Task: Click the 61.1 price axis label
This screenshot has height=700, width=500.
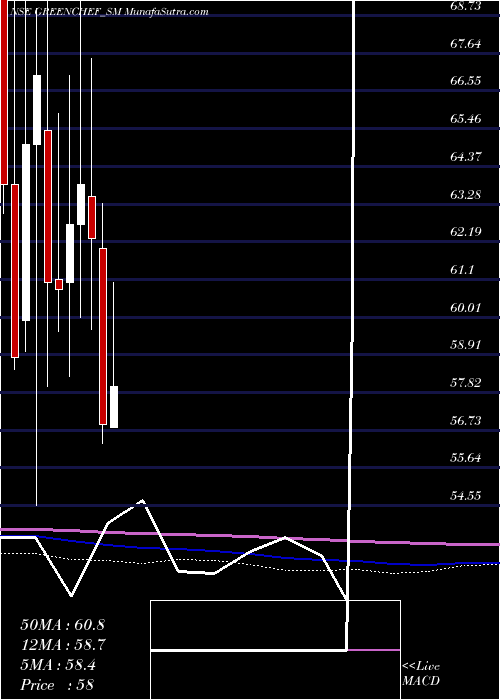Action: click(462, 270)
